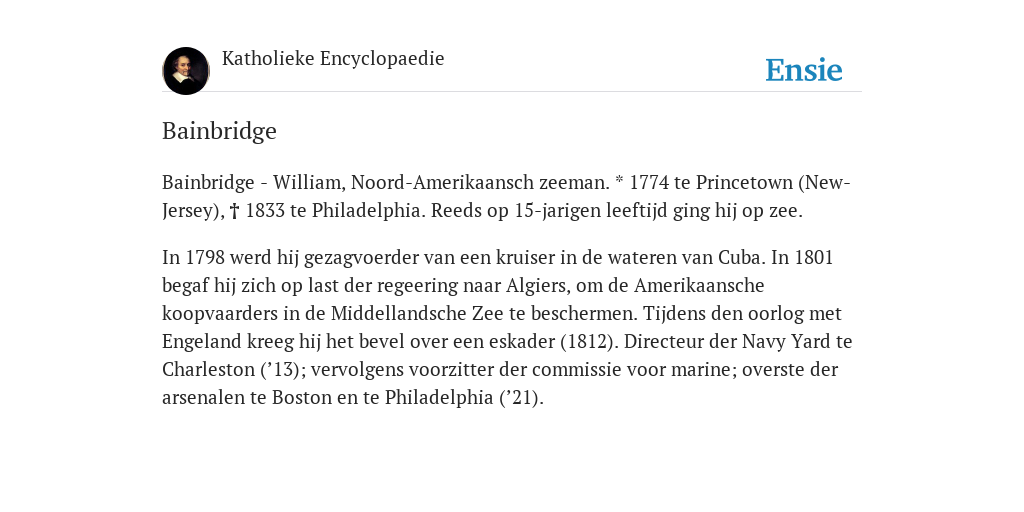Open the Katholieke Encyclopaedie author link
Image resolution: width=1024 pixels, height=512 pixels.
coord(333,59)
